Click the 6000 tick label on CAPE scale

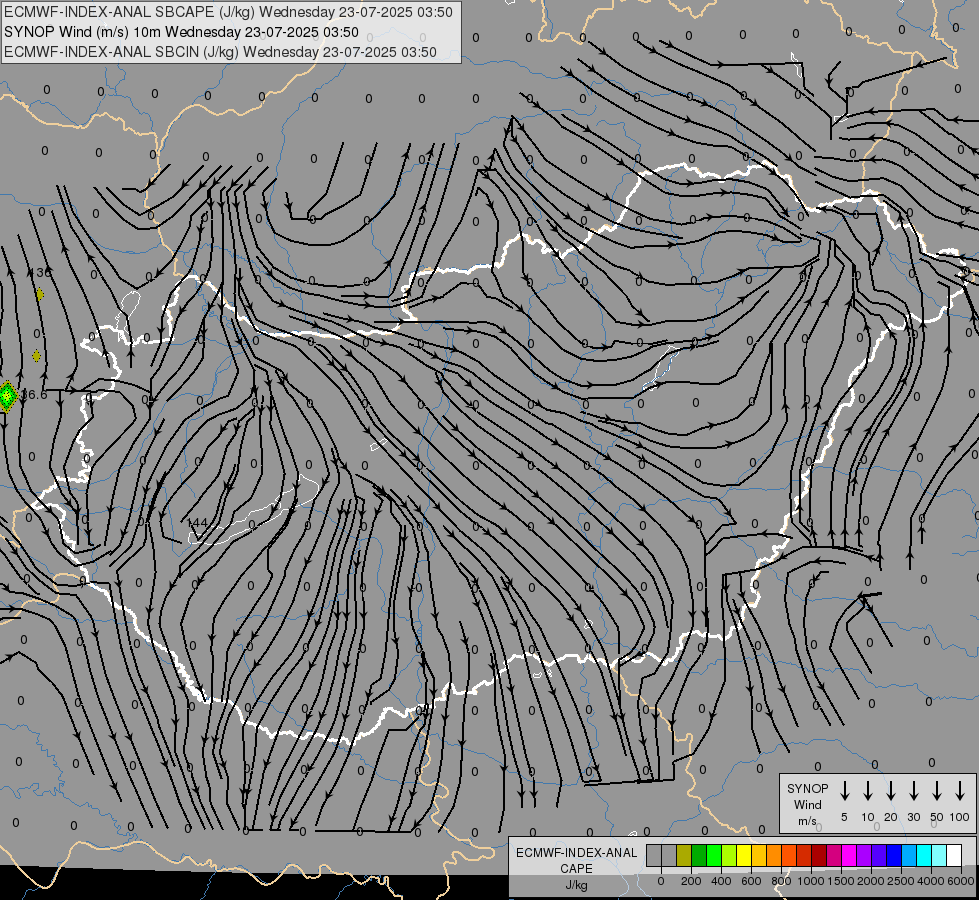coord(961,881)
